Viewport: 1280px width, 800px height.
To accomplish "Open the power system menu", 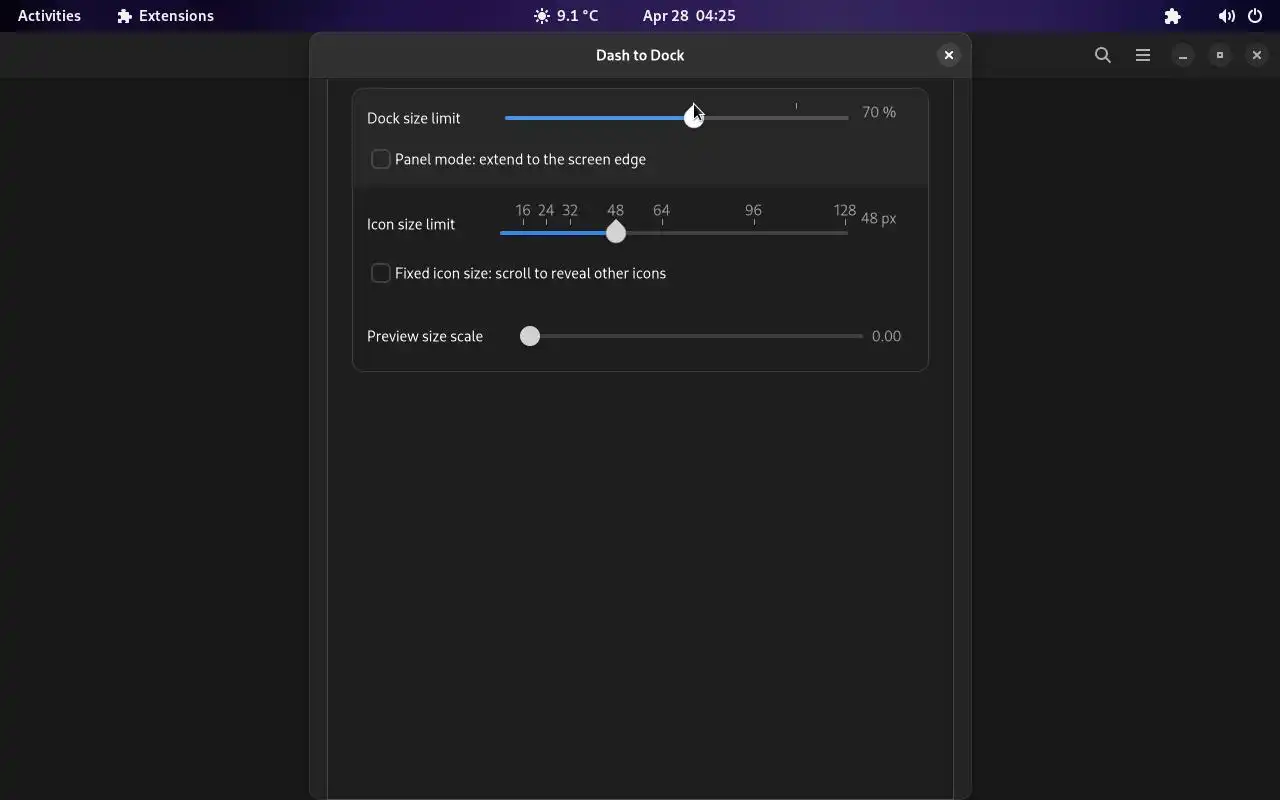I will click(x=1255, y=16).
